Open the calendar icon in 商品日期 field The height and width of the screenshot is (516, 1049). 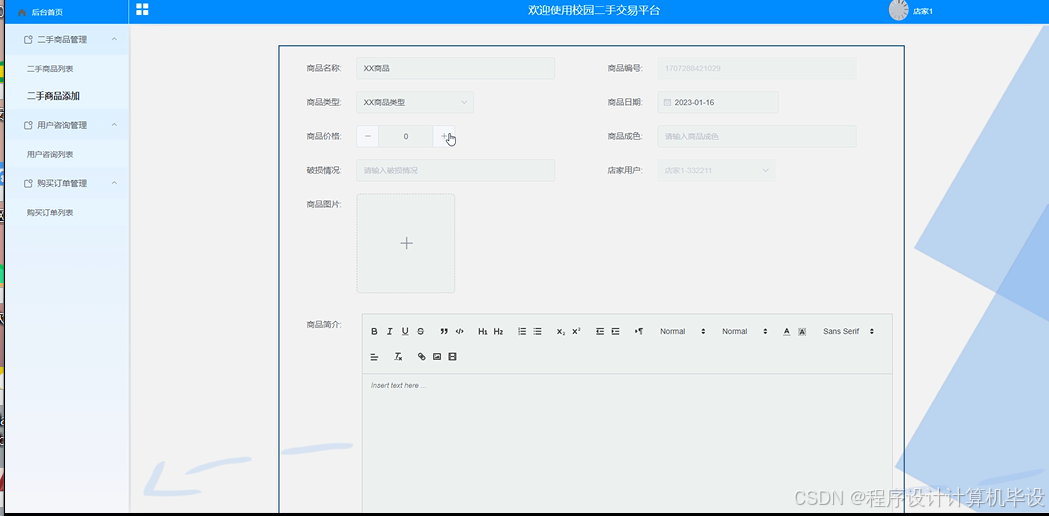(667, 102)
